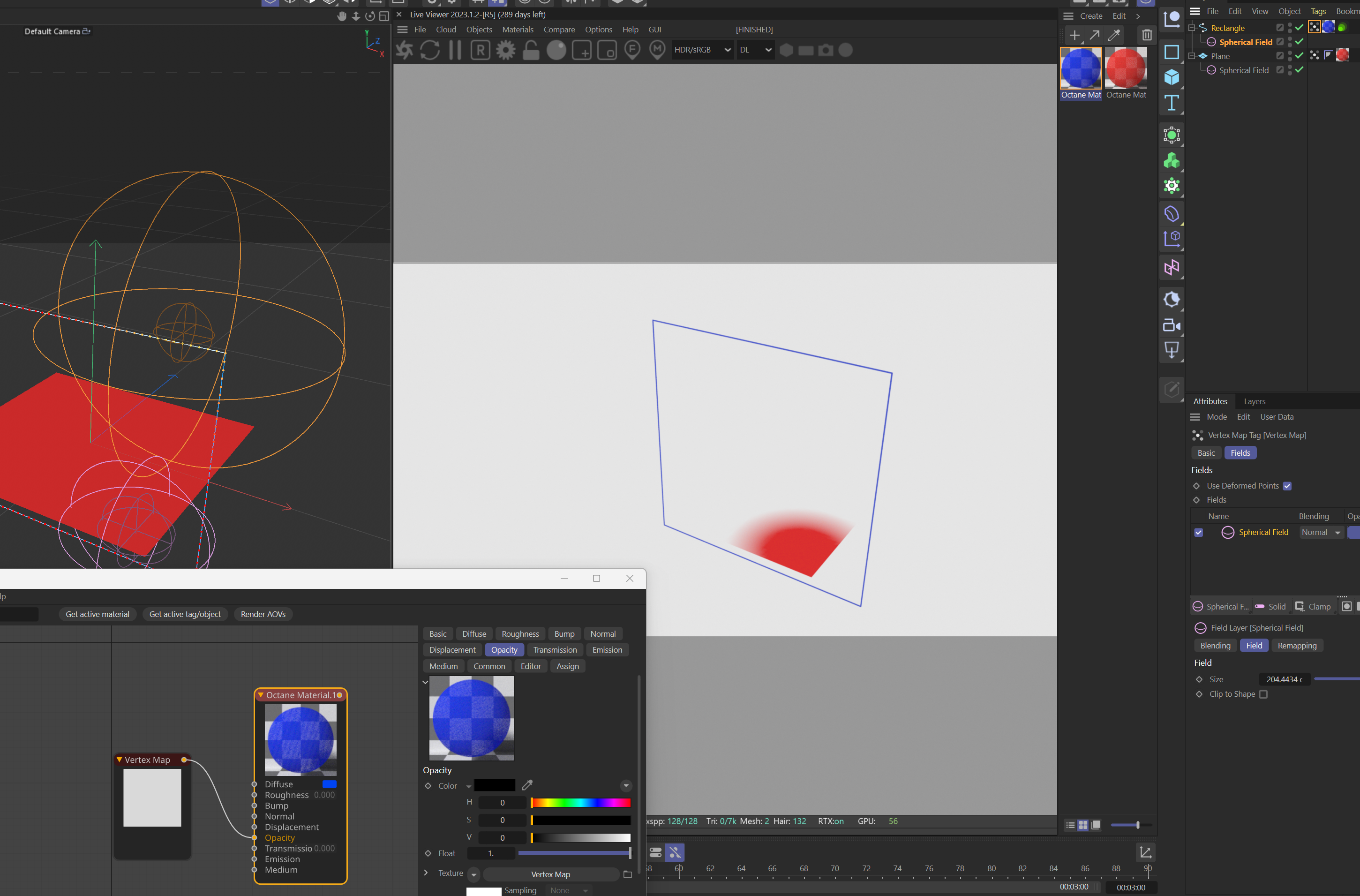
Task: Open the HDR/sRGB color space dropdown
Action: [x=702, y=50]
